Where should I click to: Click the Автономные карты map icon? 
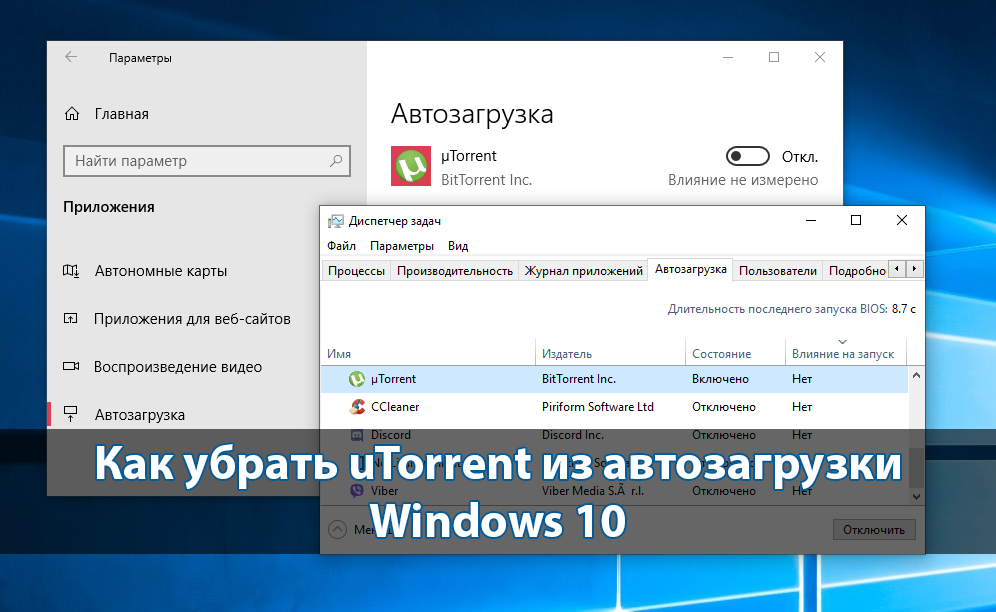pyautogui.click(x=71, y=271)
